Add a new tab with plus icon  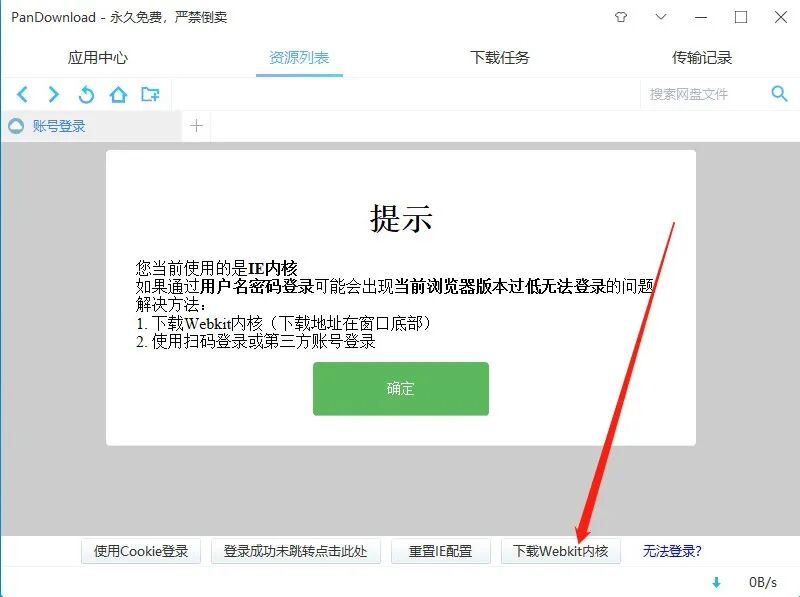(x=196, y=126)
